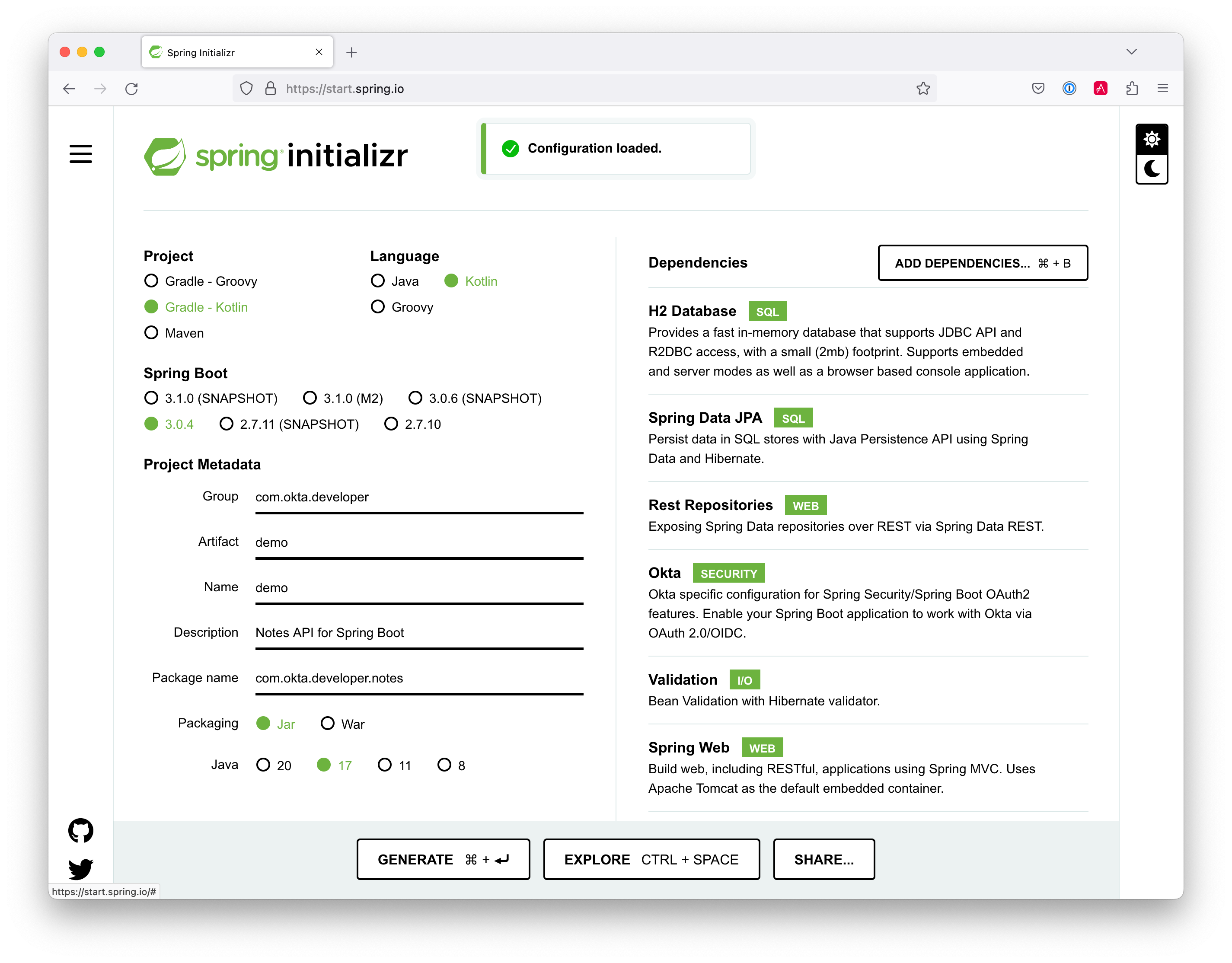This screenshot has width=1232, height=963.
Task: Click the H2 Database dependency entry
Action: click(868, 341)
